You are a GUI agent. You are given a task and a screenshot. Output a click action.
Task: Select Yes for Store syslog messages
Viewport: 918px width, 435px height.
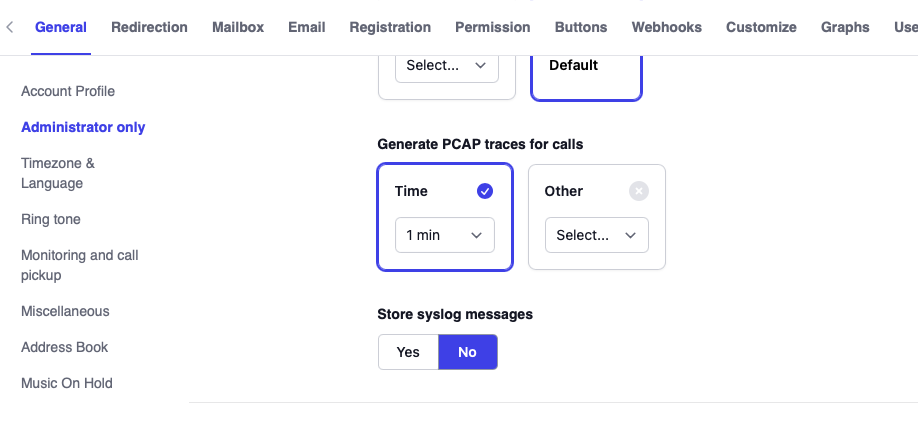[x=408, y=352]
